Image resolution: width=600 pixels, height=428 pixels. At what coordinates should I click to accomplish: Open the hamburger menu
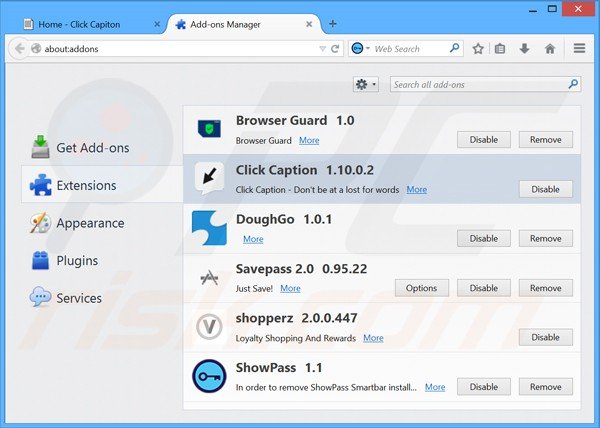click(579, 48)
